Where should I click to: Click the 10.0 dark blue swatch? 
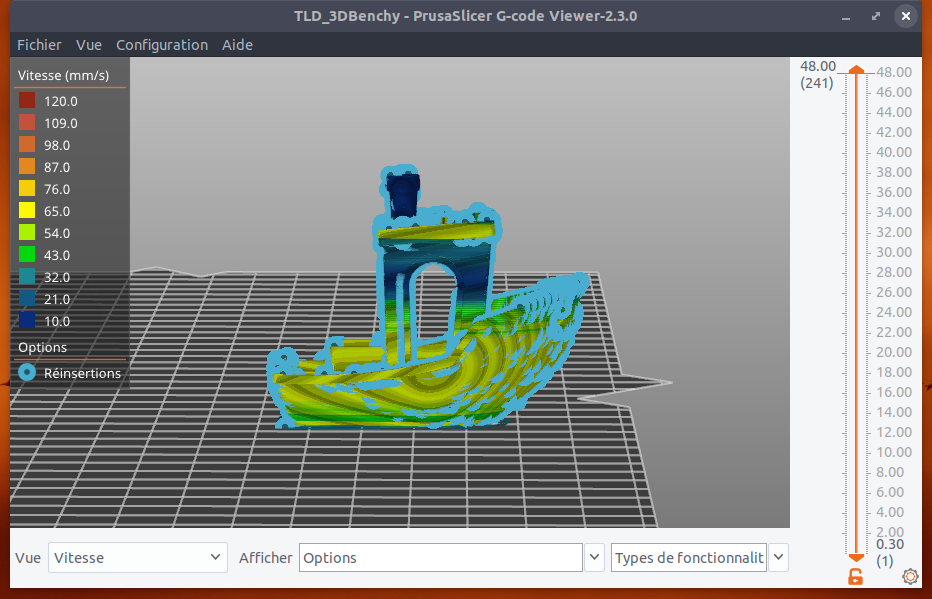pyautogui.click(x=27, y=320)
